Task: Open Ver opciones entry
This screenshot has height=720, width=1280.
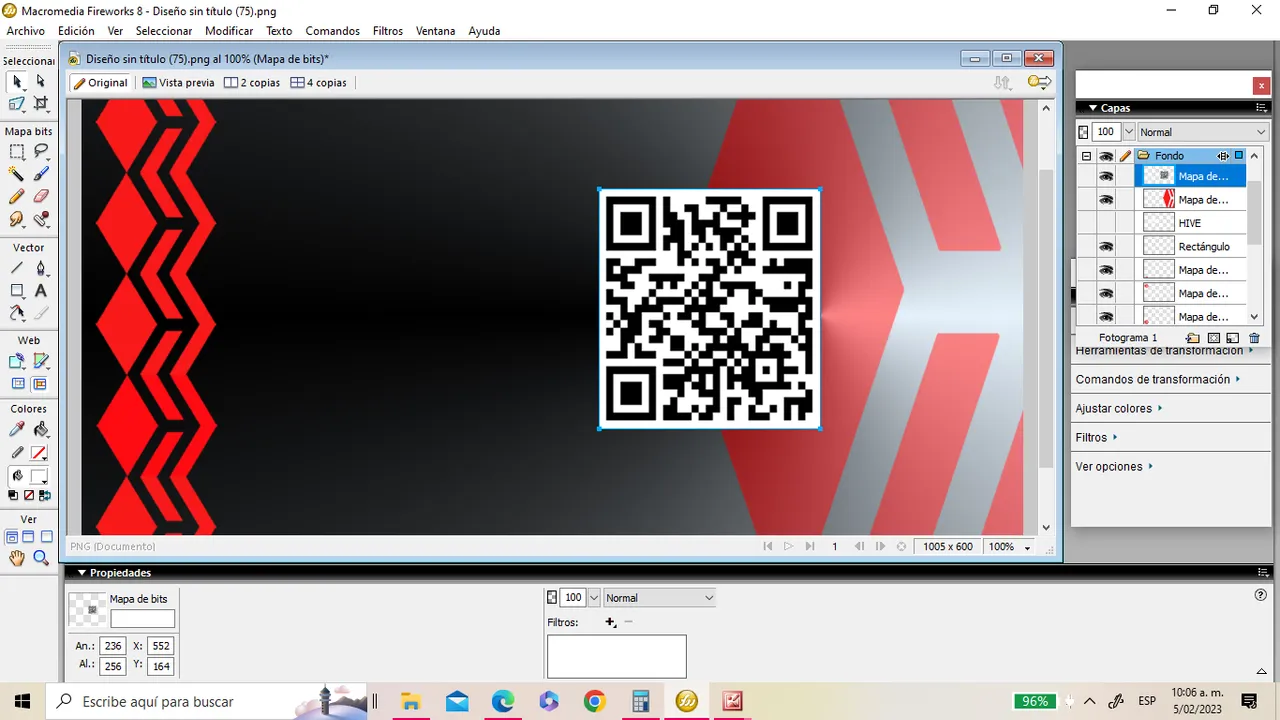Action: (1114, 466)
